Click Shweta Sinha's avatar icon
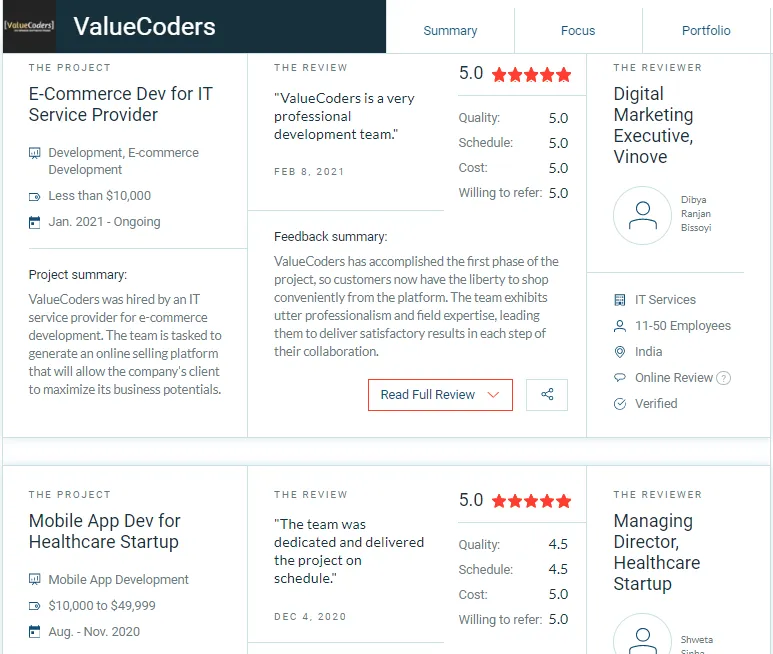 point(642,634)
